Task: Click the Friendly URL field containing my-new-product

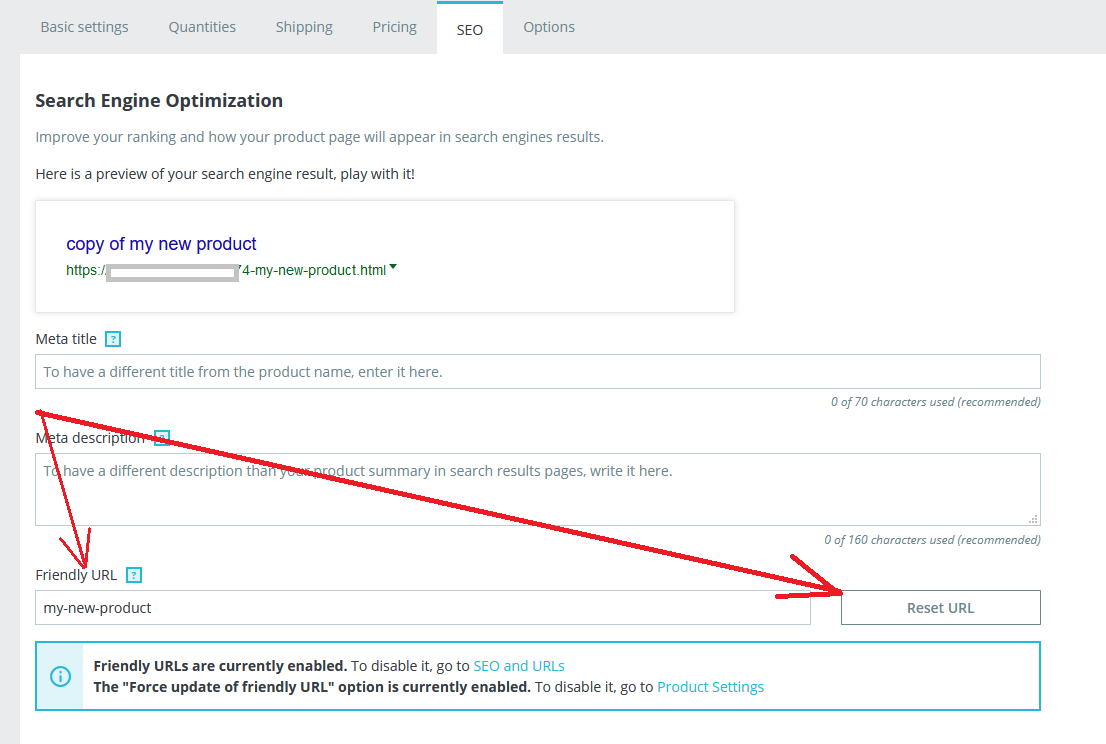Action: 422,607
